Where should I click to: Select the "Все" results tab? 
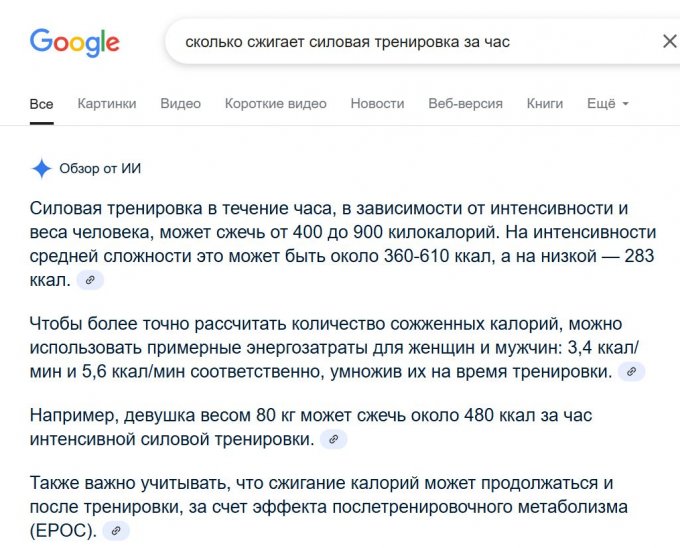tap(41, 104)
